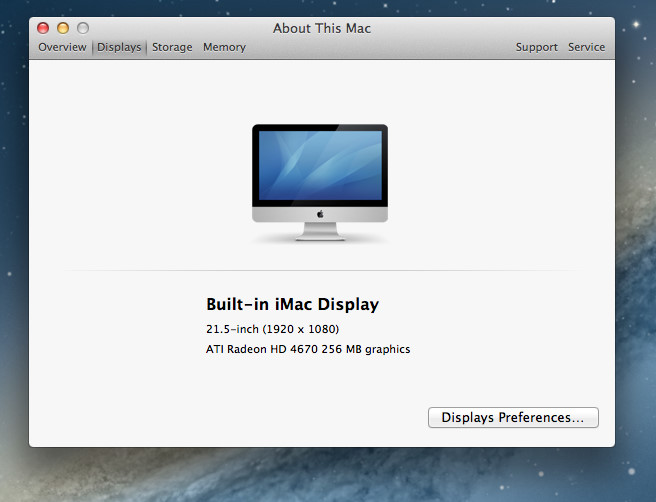656x502 pixels.
Task: Click the 21.5-inch (1920 x 1080) text
Action: click(272, 329)
